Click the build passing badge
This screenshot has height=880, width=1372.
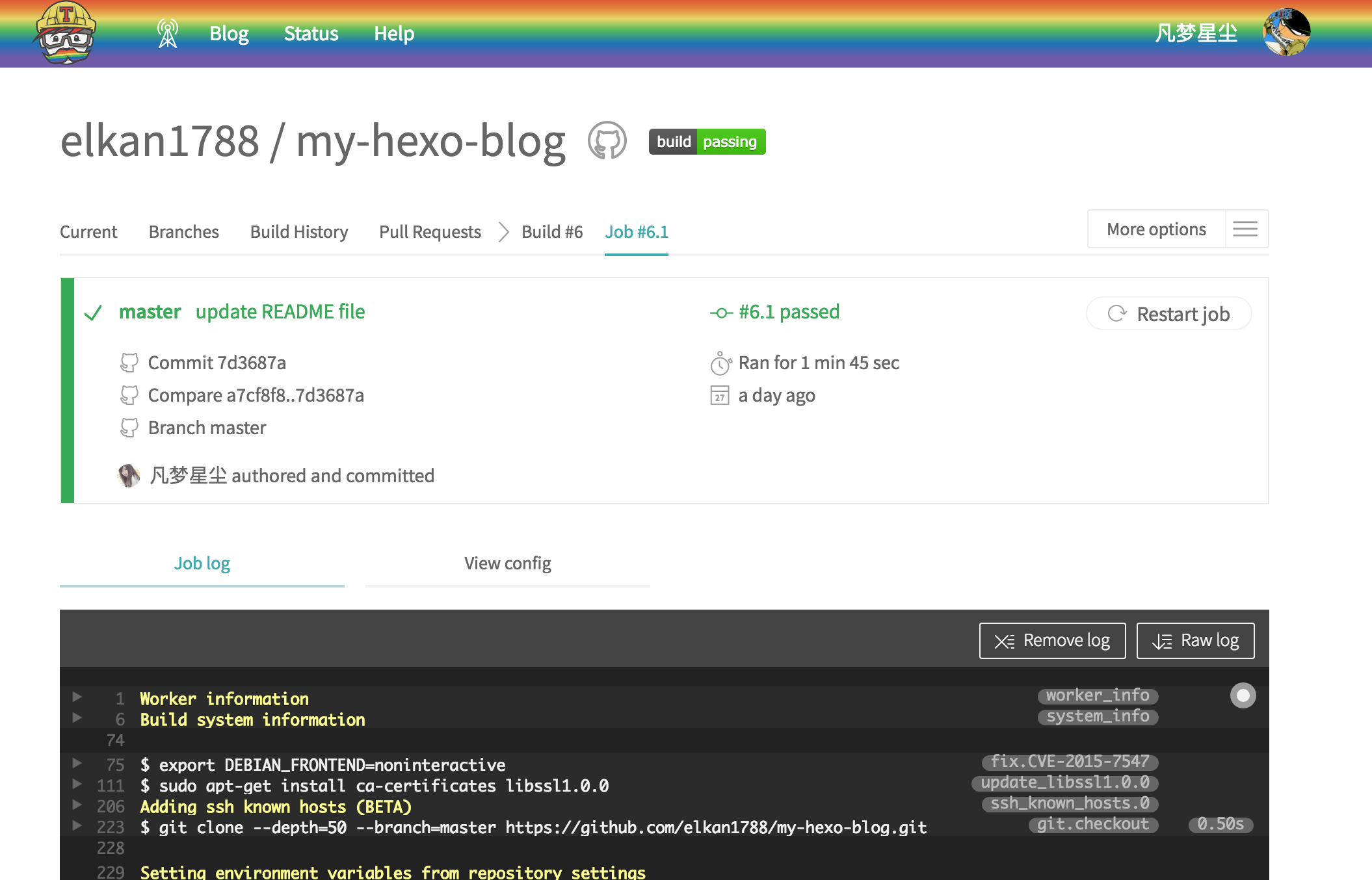707,142
